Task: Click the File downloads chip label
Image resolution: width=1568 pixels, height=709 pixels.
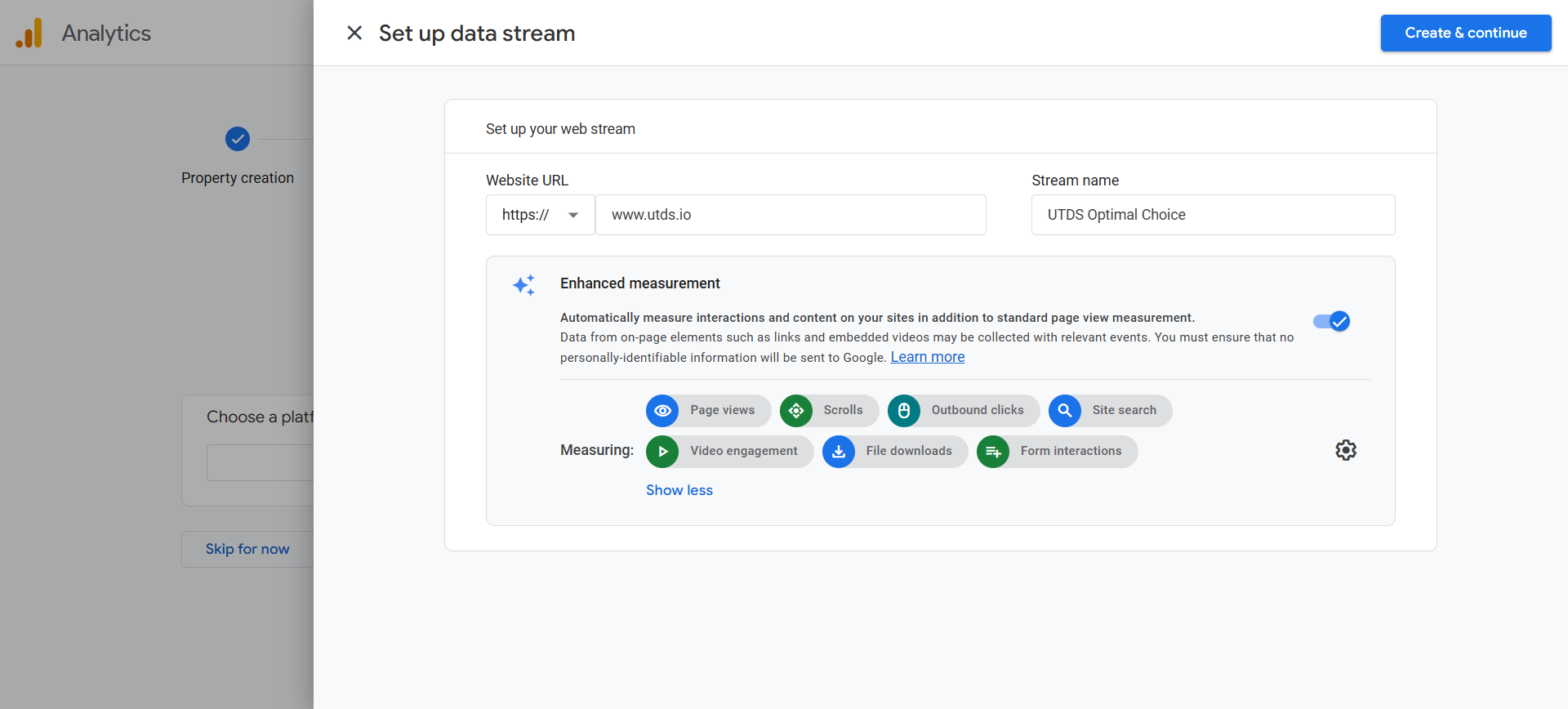Action: coord(909,451)
